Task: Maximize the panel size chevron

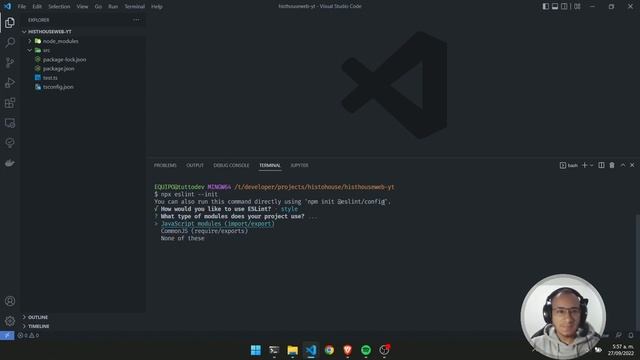Action: [x=623, y=165]
